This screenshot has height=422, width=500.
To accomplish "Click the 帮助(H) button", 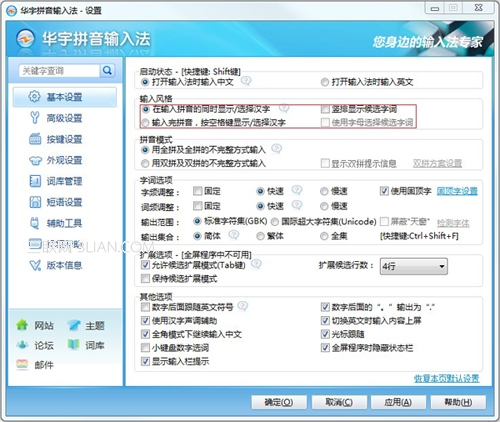I will (x=458, y=402).
